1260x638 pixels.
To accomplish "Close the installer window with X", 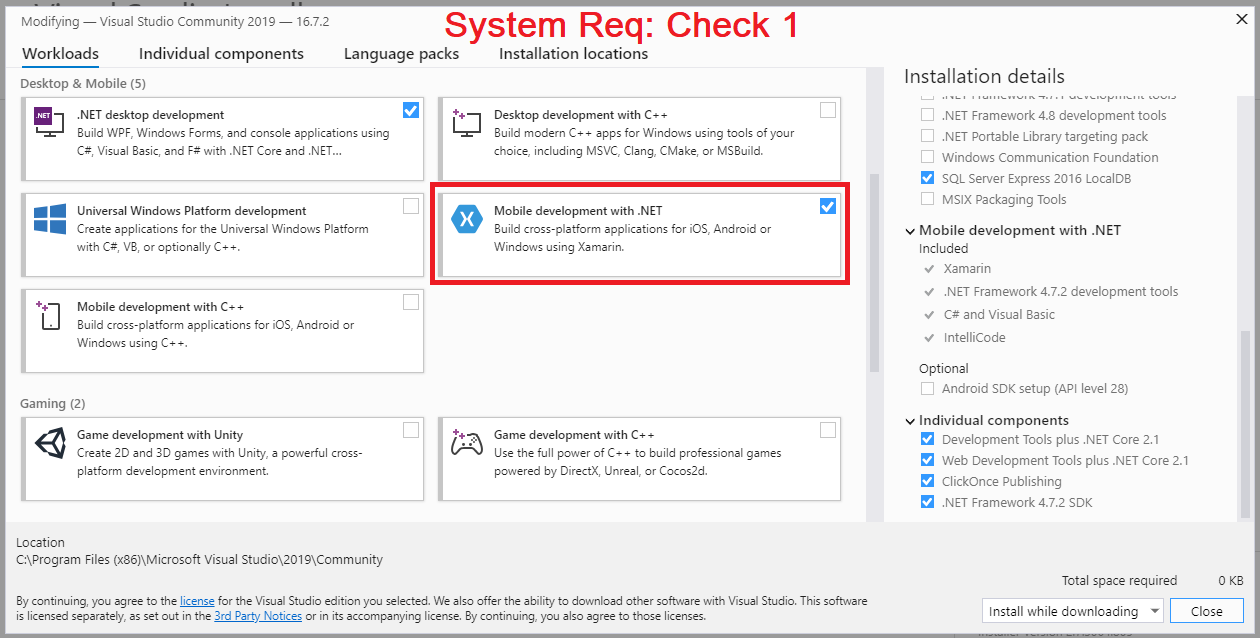I will point(1240,18).
